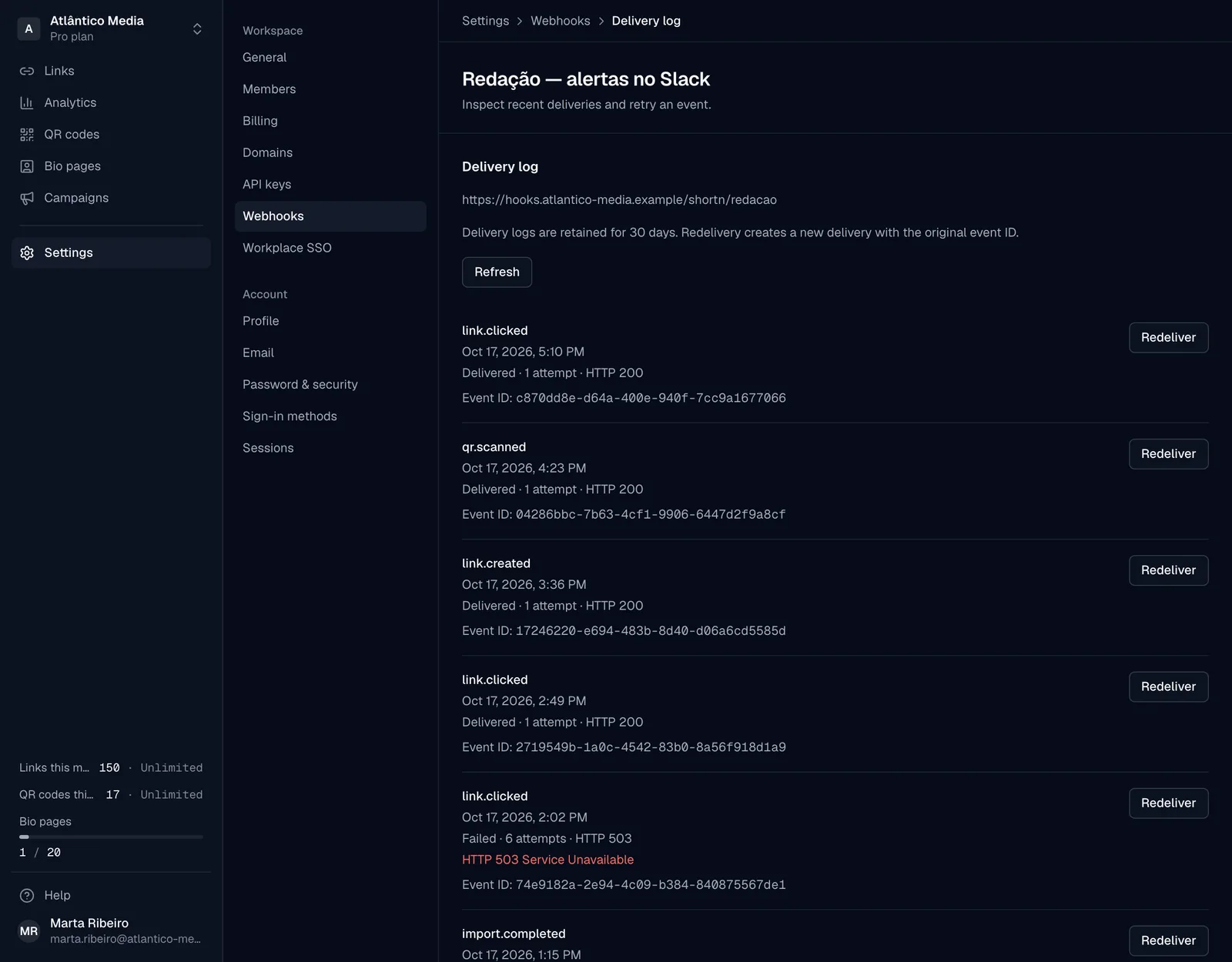Select the Webhooks settings item
Image resolution: width=1232 pixels, height=962 pixels.
coord(330,216)
